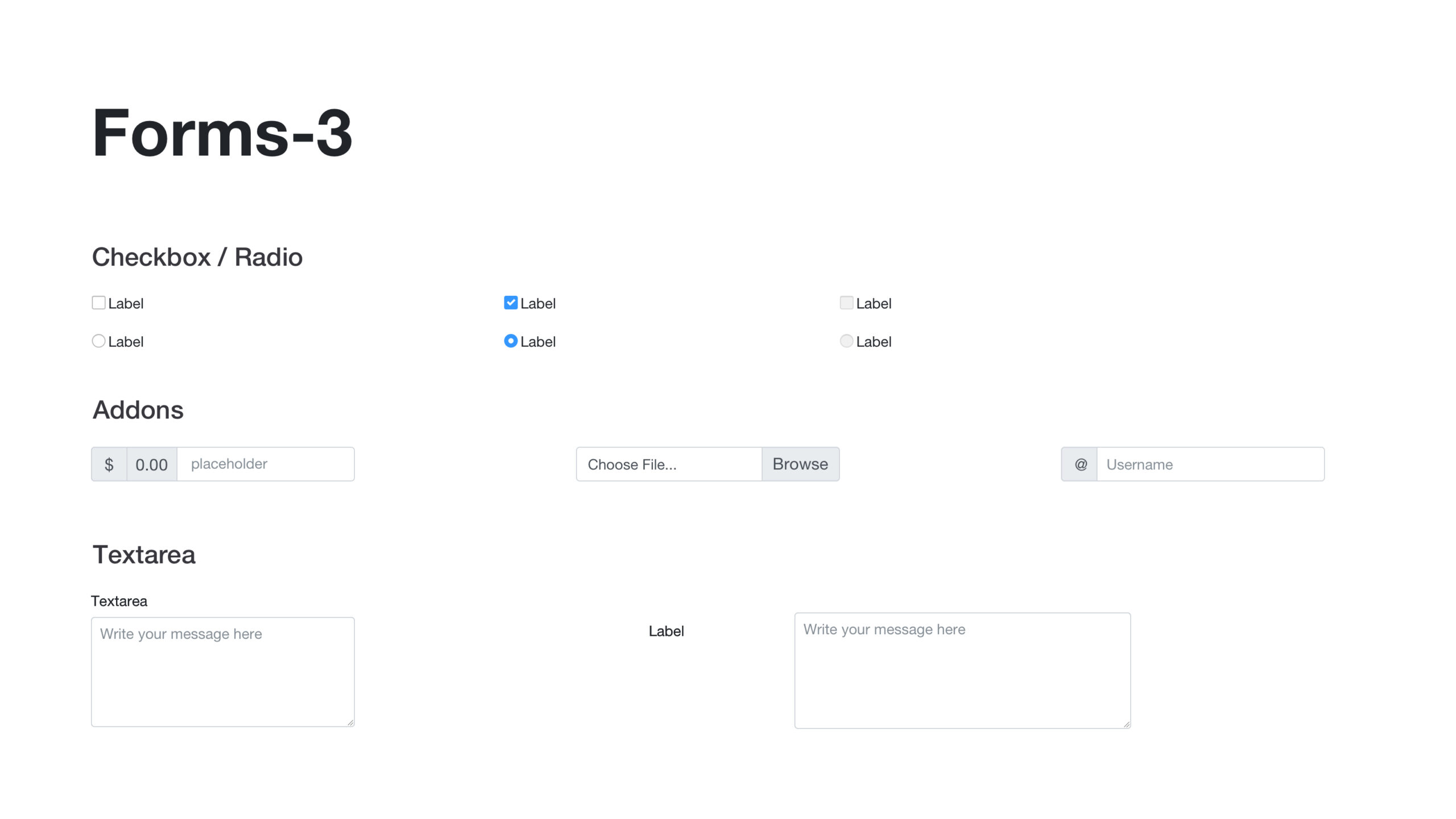1456x819 pixels.
Task: Select the active blue radio button
Action: (x=509, y=341)
